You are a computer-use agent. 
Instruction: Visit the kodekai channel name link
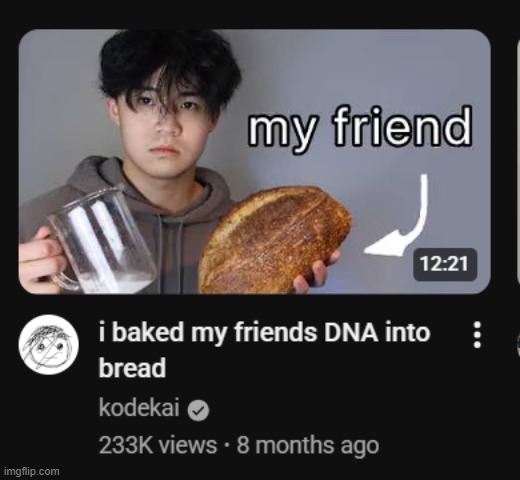pyautogui.click(x=139, y=407)
